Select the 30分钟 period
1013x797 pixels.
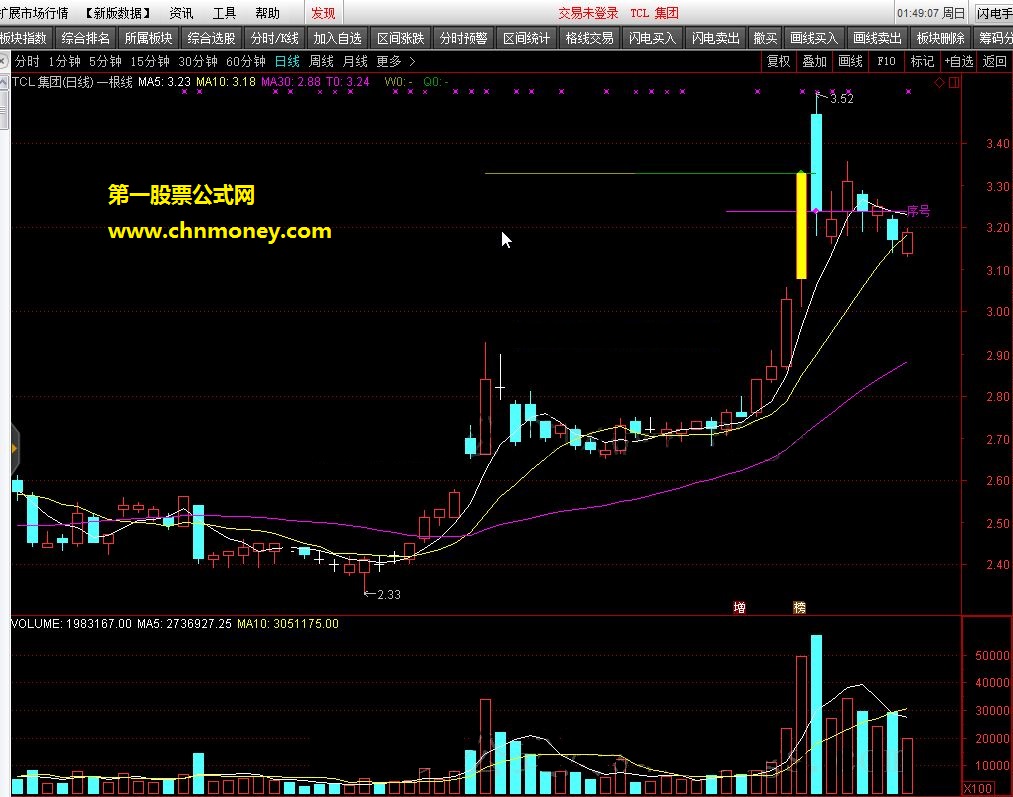198,61
